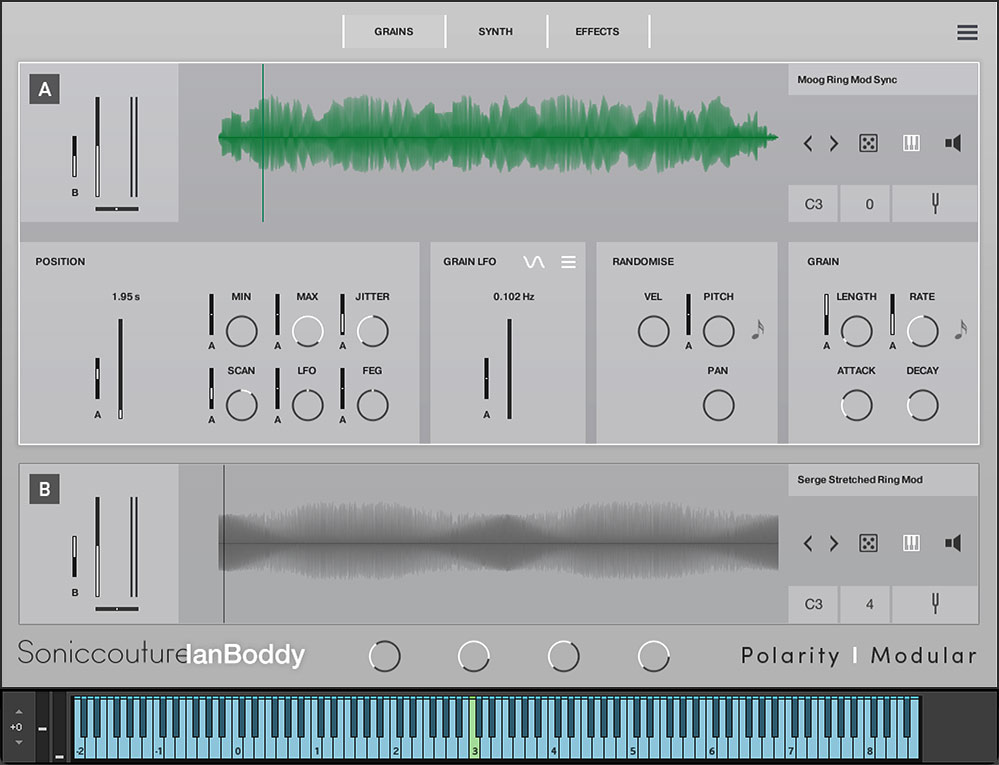Toggle the note sync icon beside Grain Rate
999x765 pixels.
[x=960, y=330]
